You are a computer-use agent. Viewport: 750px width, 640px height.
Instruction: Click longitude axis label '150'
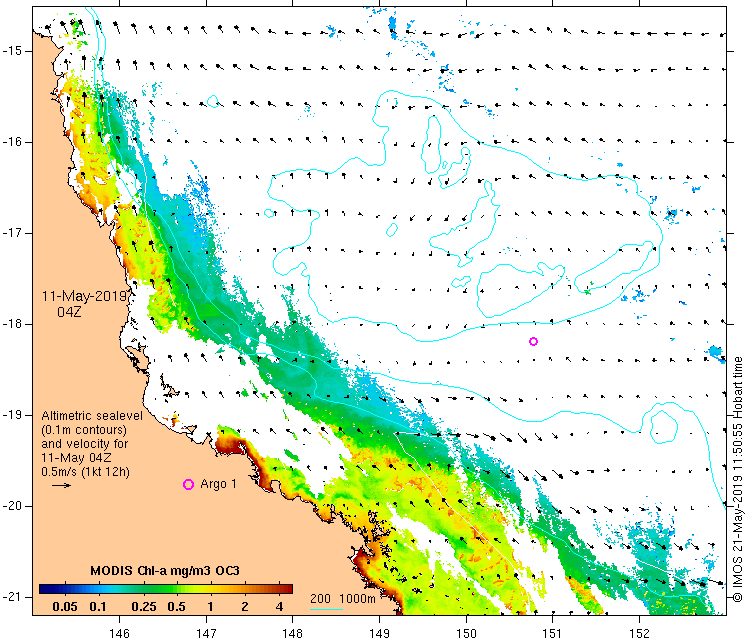[466, 633]
